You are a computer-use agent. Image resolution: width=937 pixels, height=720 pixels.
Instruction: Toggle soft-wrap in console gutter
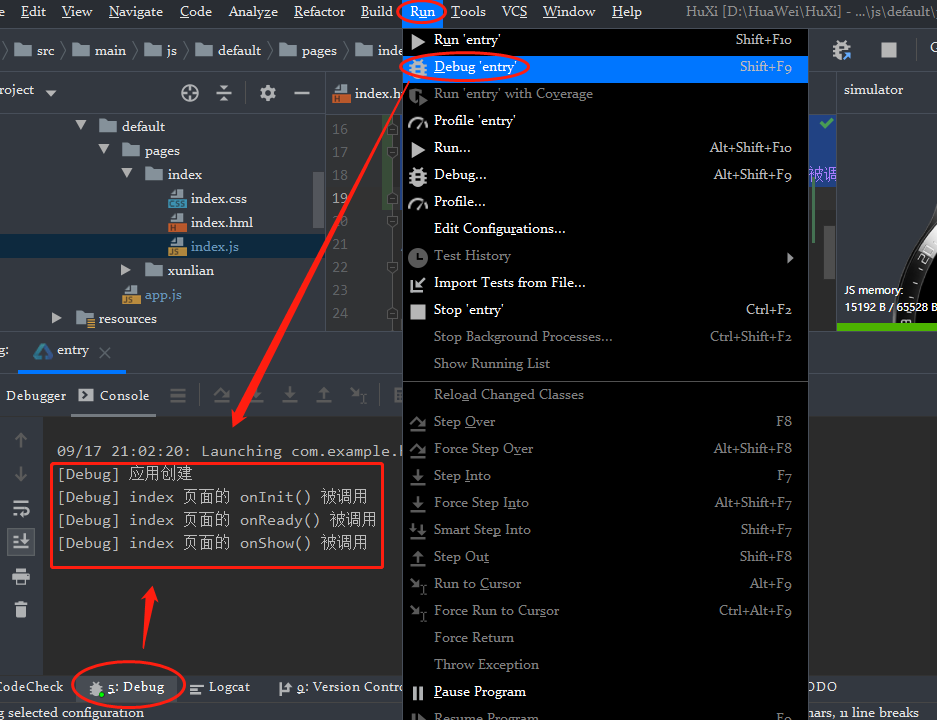(x=21, y=508)
